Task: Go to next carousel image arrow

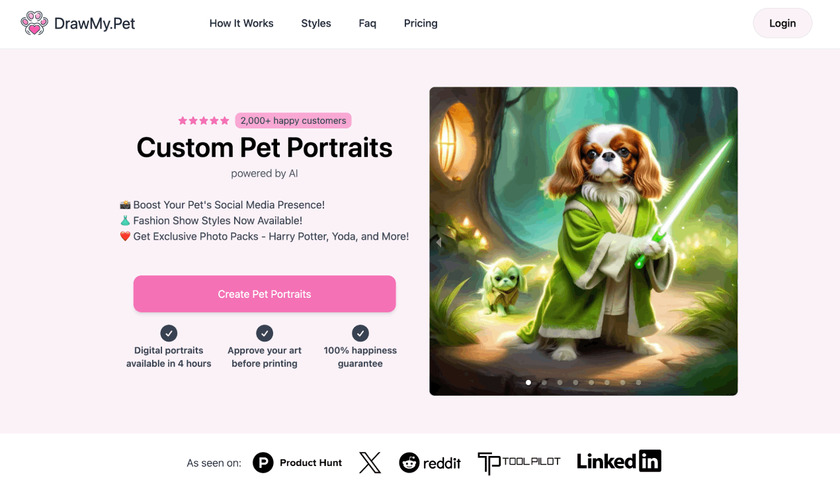Action: pyautogui.click(x=728, y=242)
